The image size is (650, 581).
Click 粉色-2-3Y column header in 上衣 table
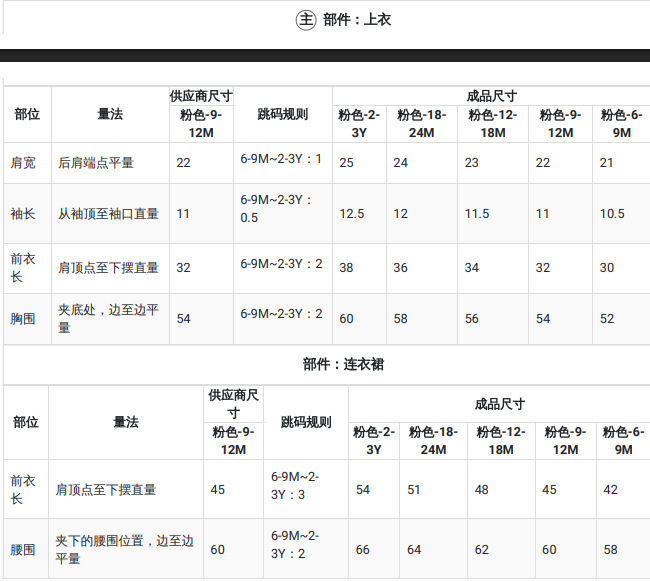359,123
